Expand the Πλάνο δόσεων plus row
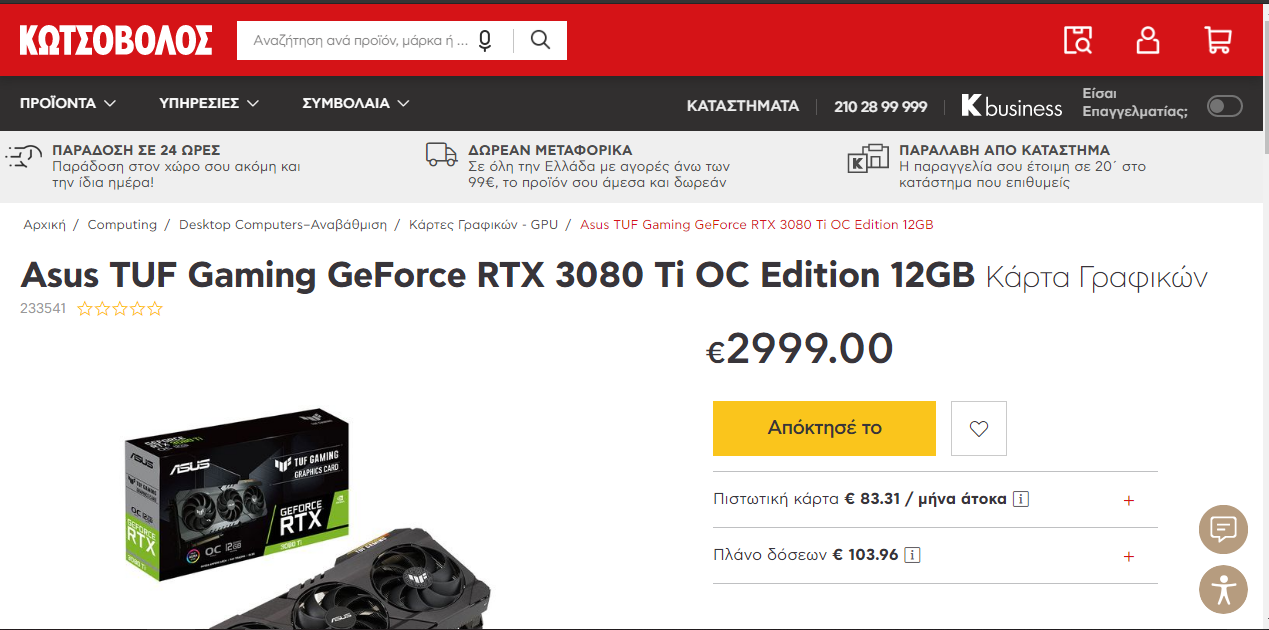Screen dimensions: 1269x630 pos(935,555)
